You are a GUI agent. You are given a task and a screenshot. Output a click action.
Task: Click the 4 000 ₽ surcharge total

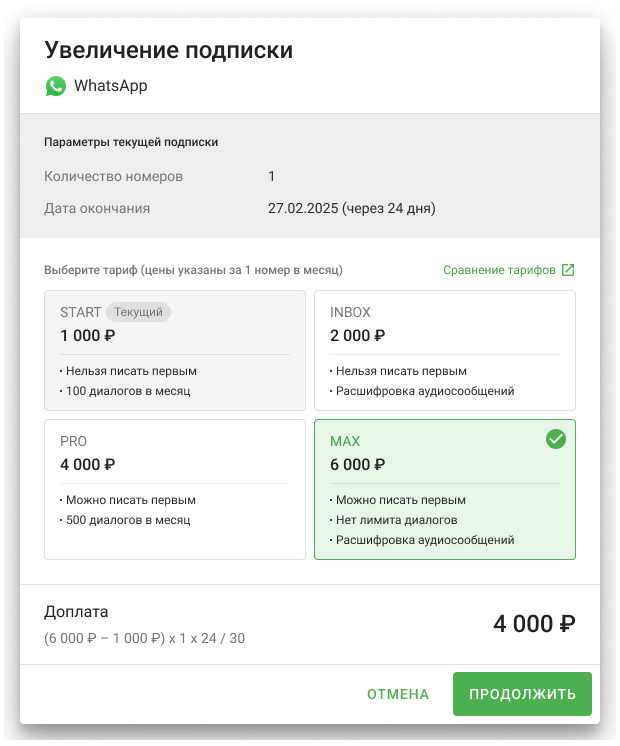click(x=534, y=624)
